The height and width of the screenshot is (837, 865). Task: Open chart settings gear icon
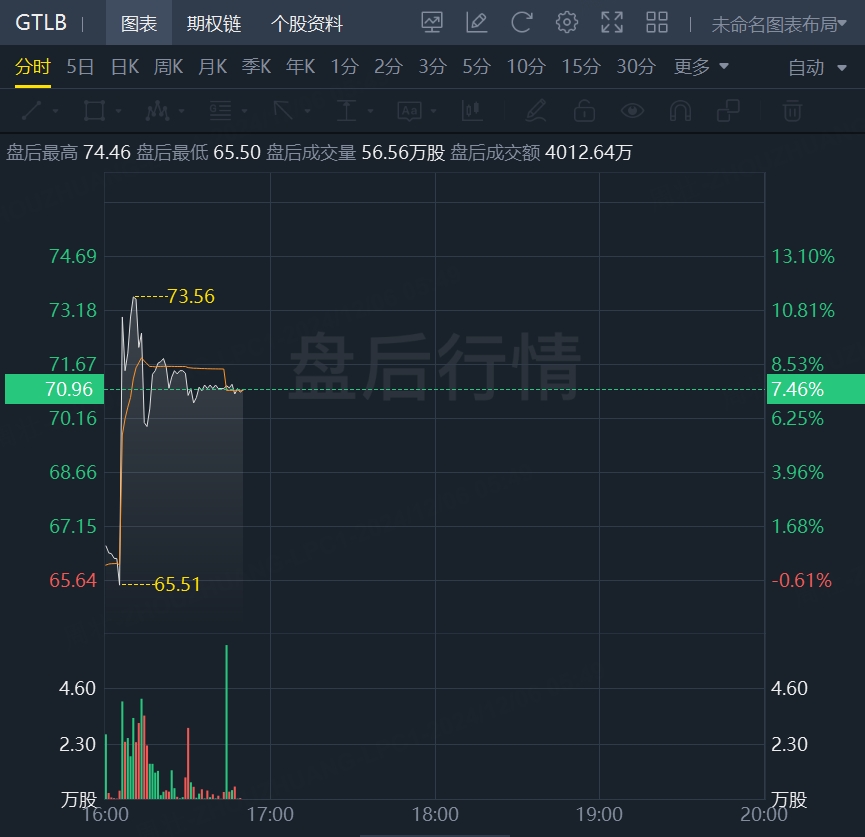(567, 23)
